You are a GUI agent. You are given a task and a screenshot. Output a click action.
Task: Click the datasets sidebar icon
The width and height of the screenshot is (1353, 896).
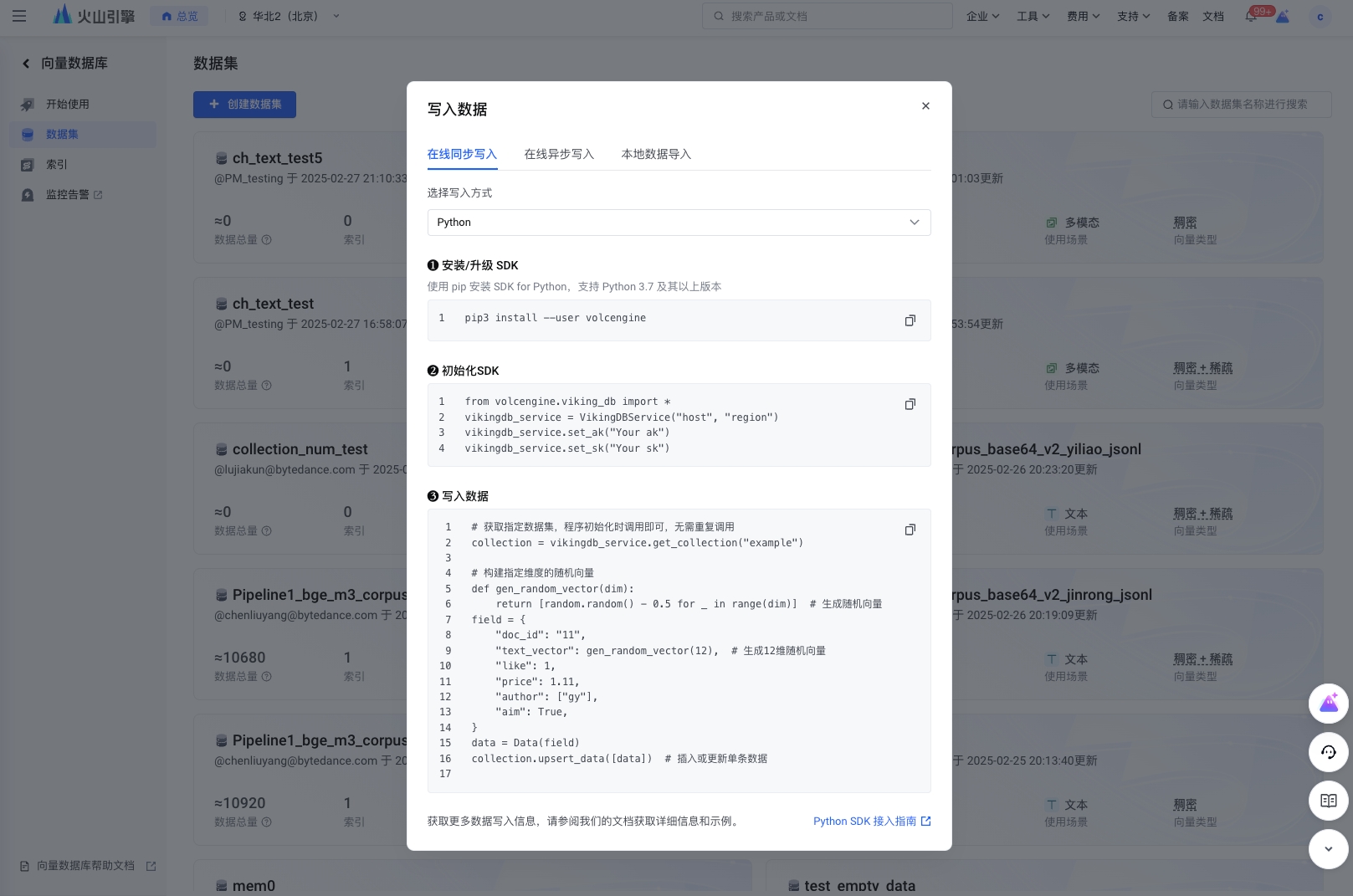click(x=28, y=135)
